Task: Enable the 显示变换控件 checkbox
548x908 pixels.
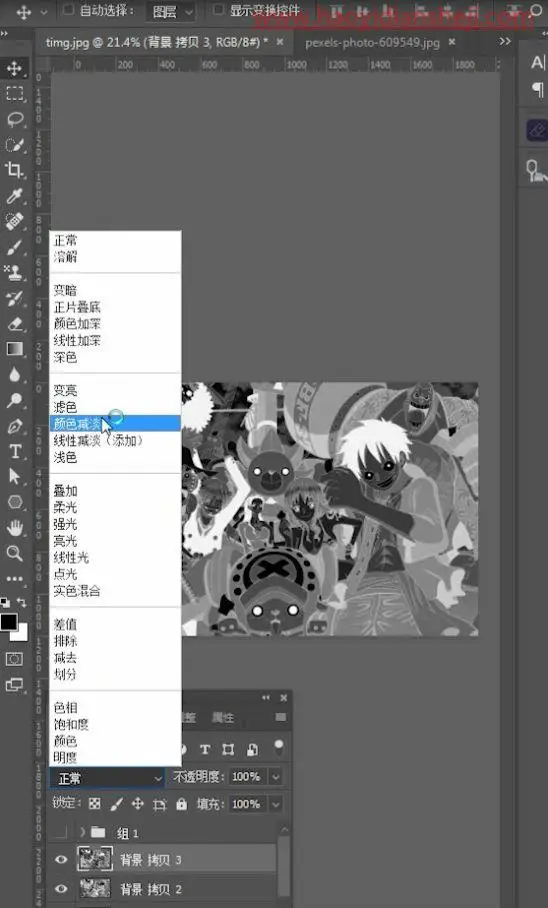Action: point(218,10)
